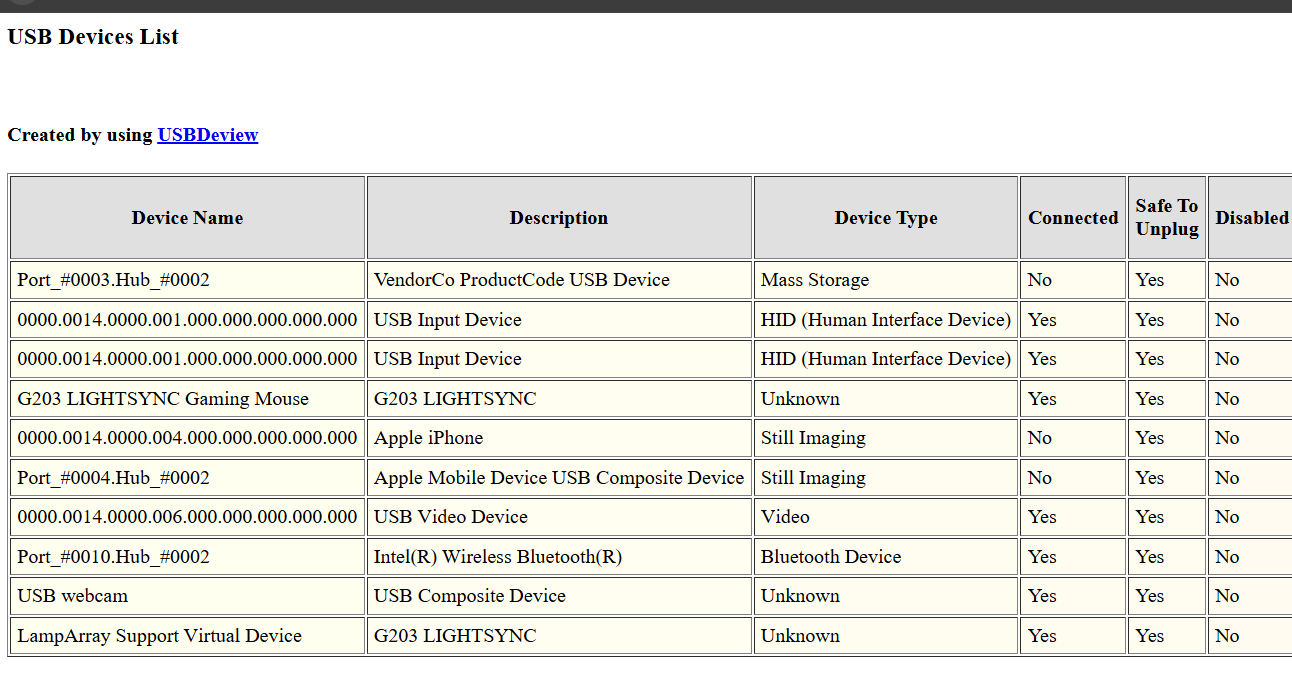Click the Video device type cell
Image resolution: width=1292 pixels, height=697 pixels.
(886, 517)
